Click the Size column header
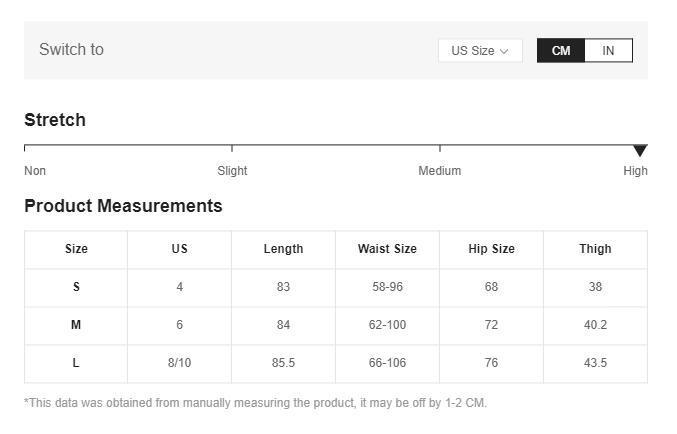The height and width of the screenshot is (434, 677). pos(76,249)
